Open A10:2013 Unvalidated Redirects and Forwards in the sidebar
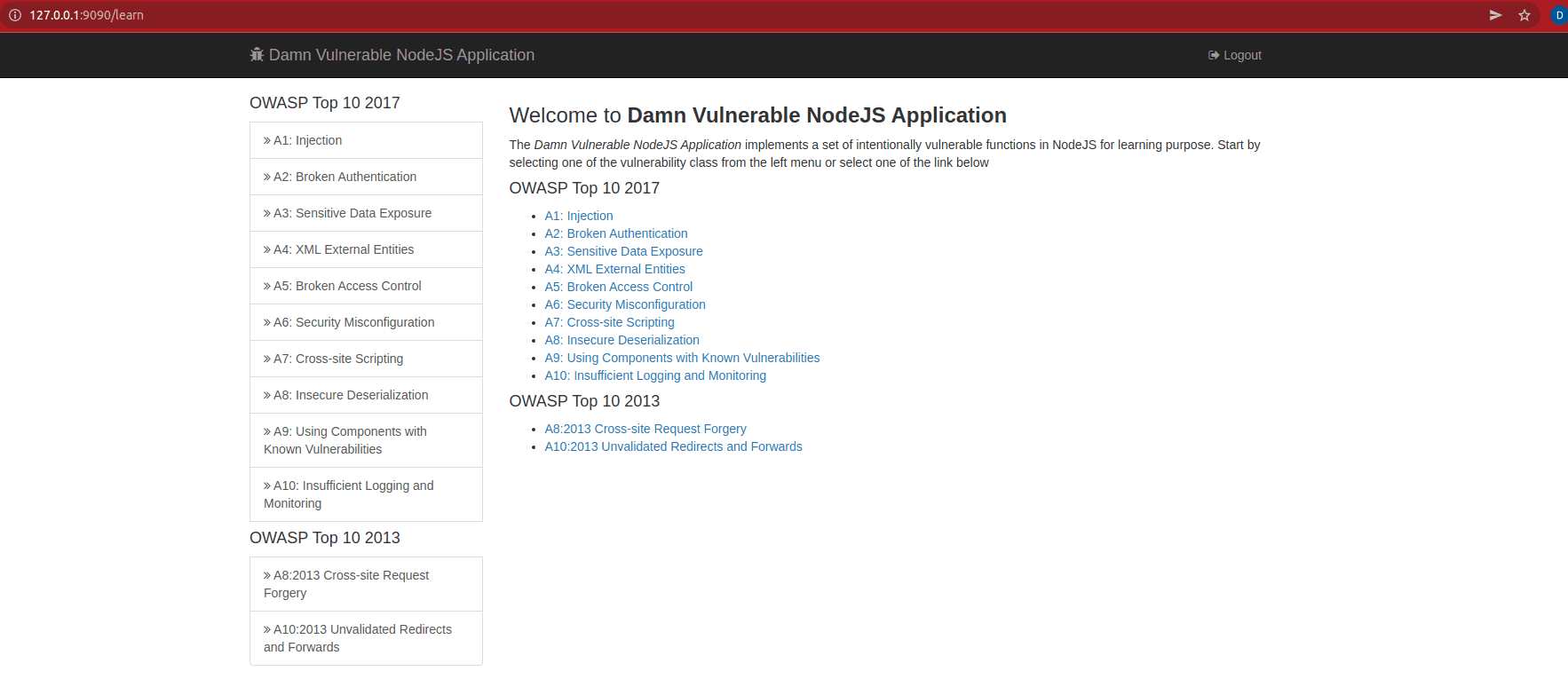Screen dimensions: 1568x687 366,638
